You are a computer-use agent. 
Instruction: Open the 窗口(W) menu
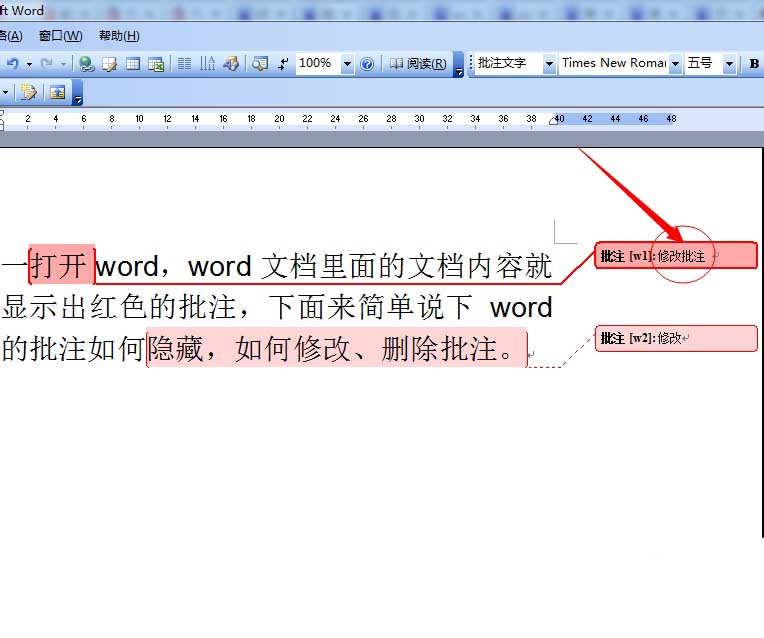pyautogui.click(x=60, y=36)
